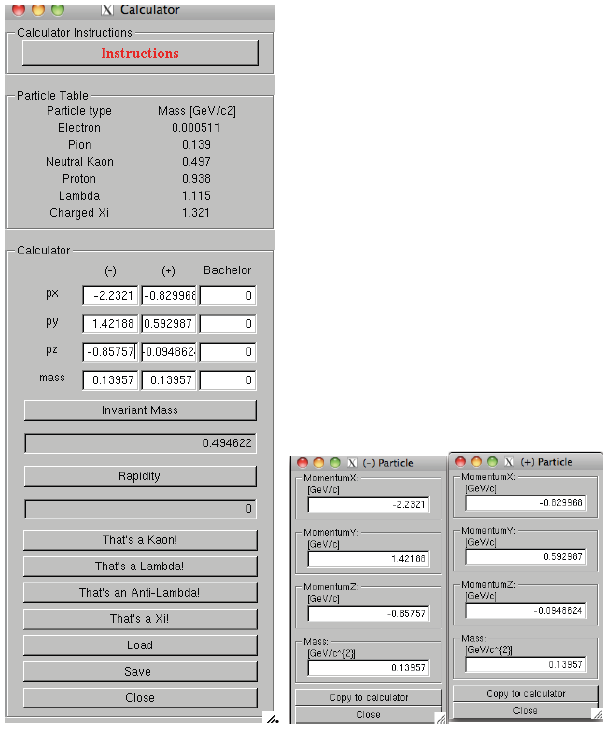
Task: Close the Calculator using bottom Close button
Action: (x=140, y=698)
